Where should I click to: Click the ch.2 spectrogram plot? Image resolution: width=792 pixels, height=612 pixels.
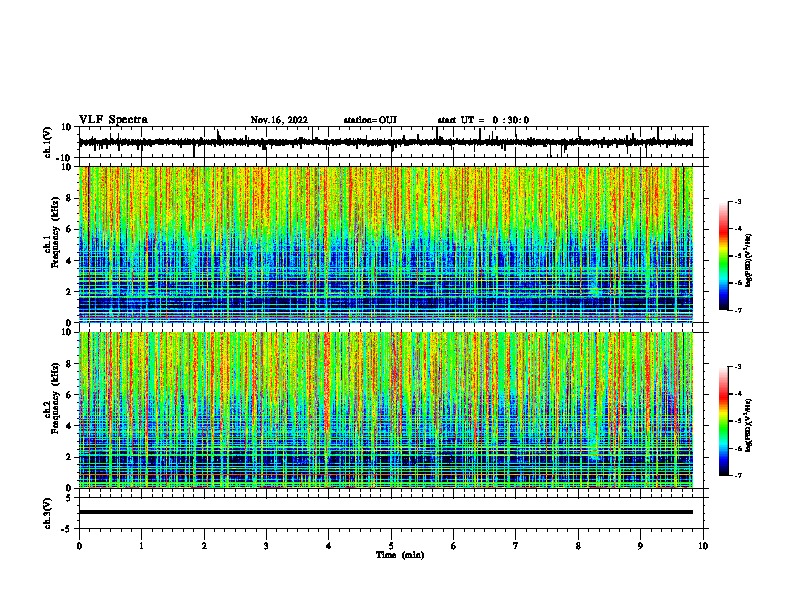[x=385, y=410]
